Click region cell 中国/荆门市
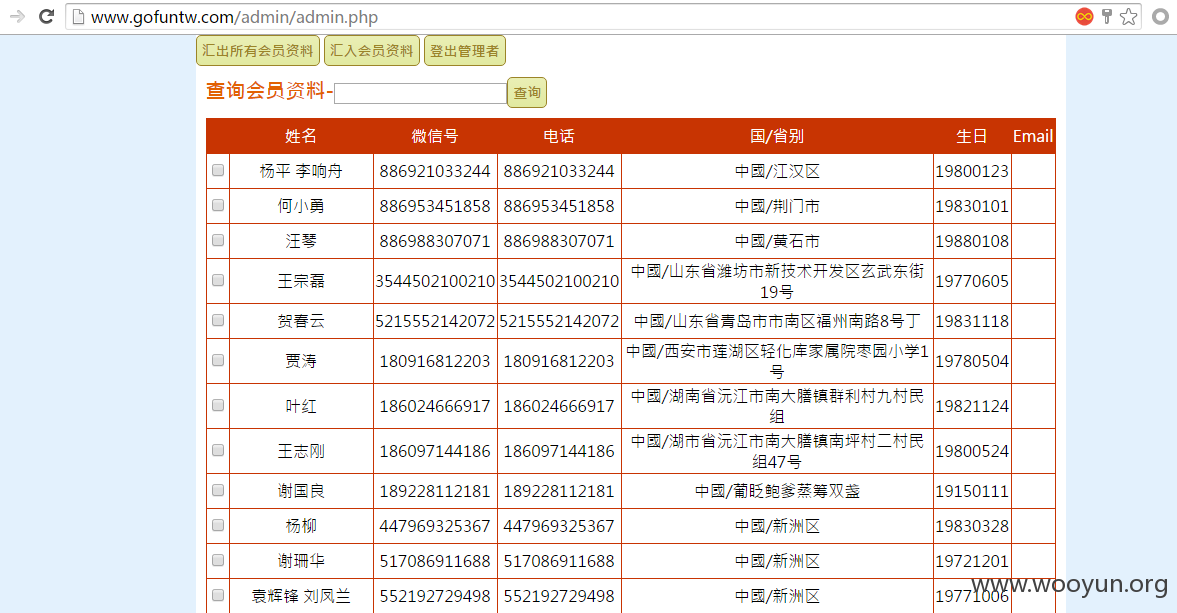Viewport: 1177px width, 613px height. tap(777, 206)
